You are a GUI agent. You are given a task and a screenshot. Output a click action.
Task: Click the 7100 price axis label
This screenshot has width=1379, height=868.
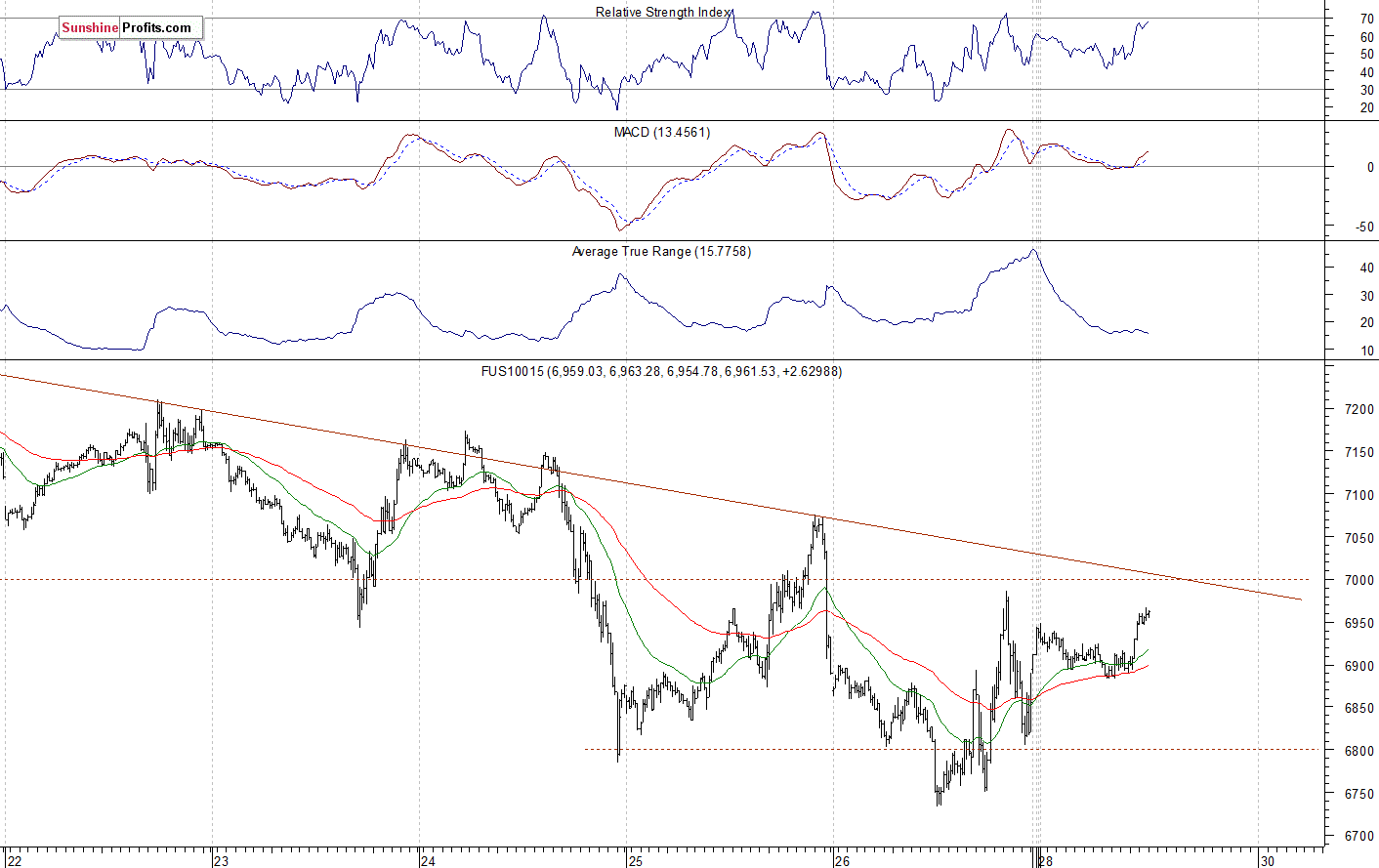click(1358, 495)
